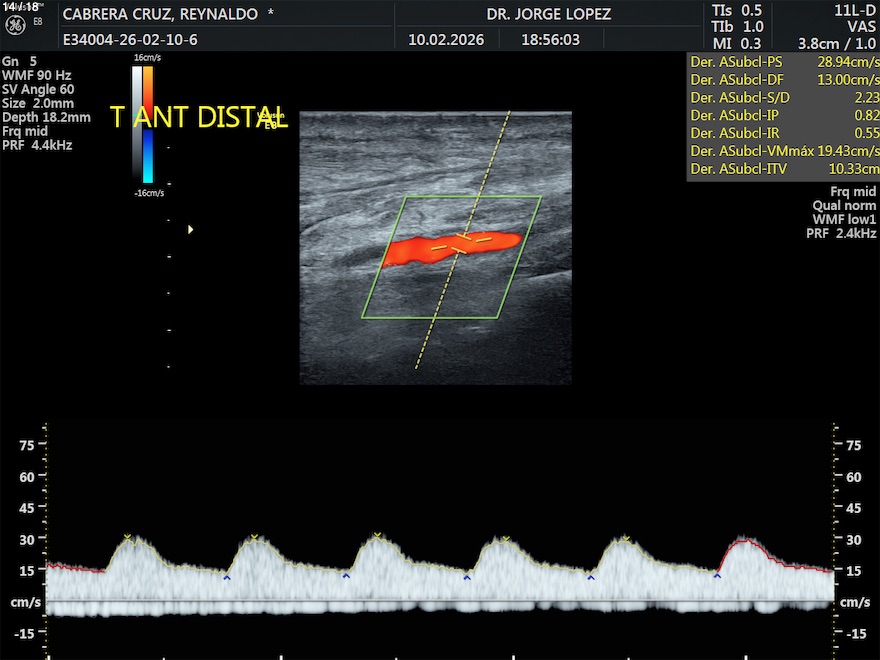This screenshot has height=660, width=880.
Task: Click the spectral Doppler baseline
Action: (440, 601)
